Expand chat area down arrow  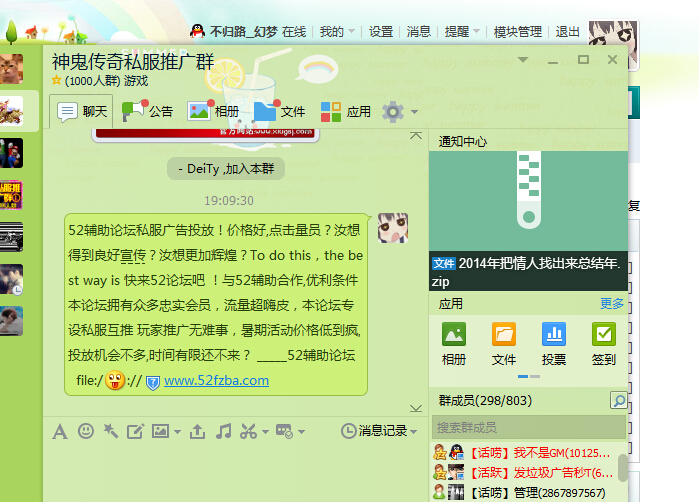pos(415,408)
